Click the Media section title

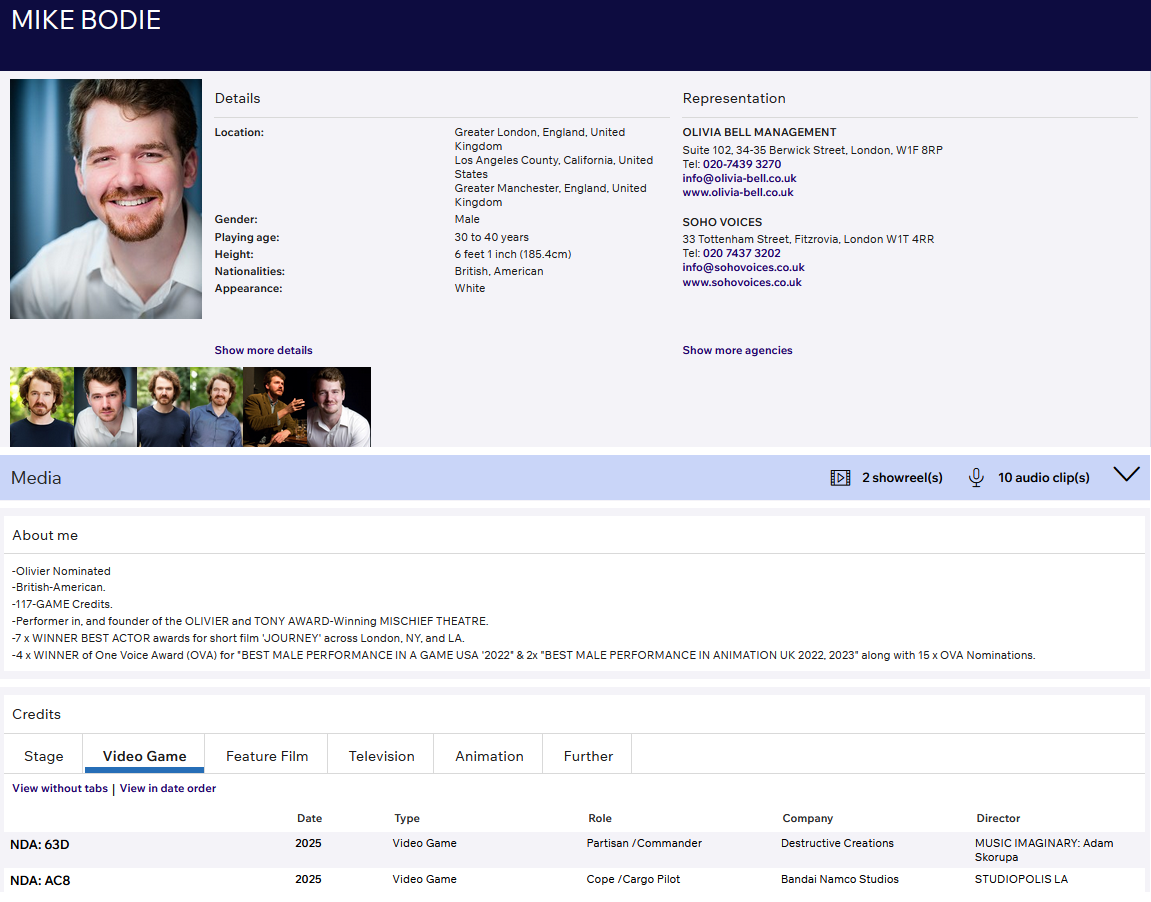pos(36,478)
